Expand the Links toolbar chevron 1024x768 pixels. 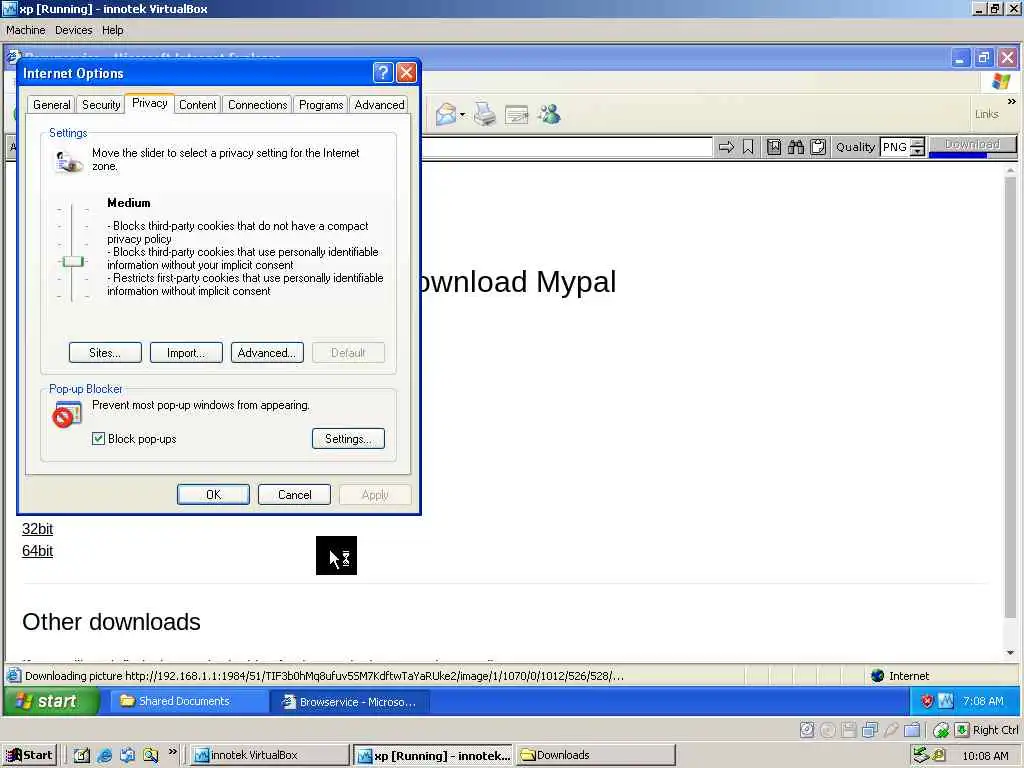pyautogui.click(x=1012, y=101)
